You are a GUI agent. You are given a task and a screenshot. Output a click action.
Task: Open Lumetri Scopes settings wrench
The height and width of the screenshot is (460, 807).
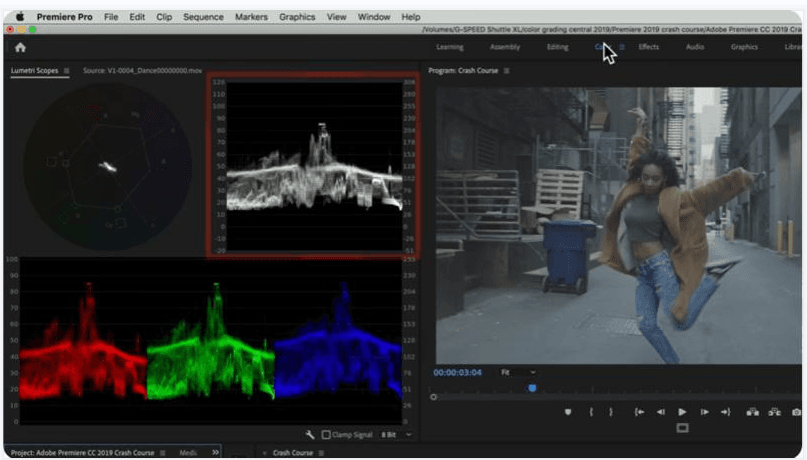310,435
